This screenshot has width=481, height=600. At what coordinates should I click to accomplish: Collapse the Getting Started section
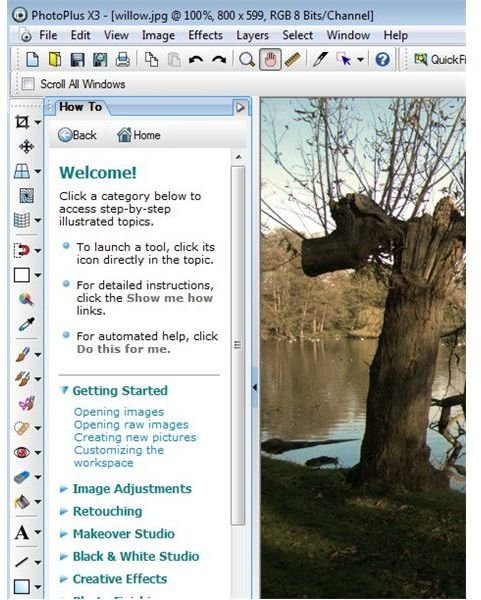coord(114,390)
